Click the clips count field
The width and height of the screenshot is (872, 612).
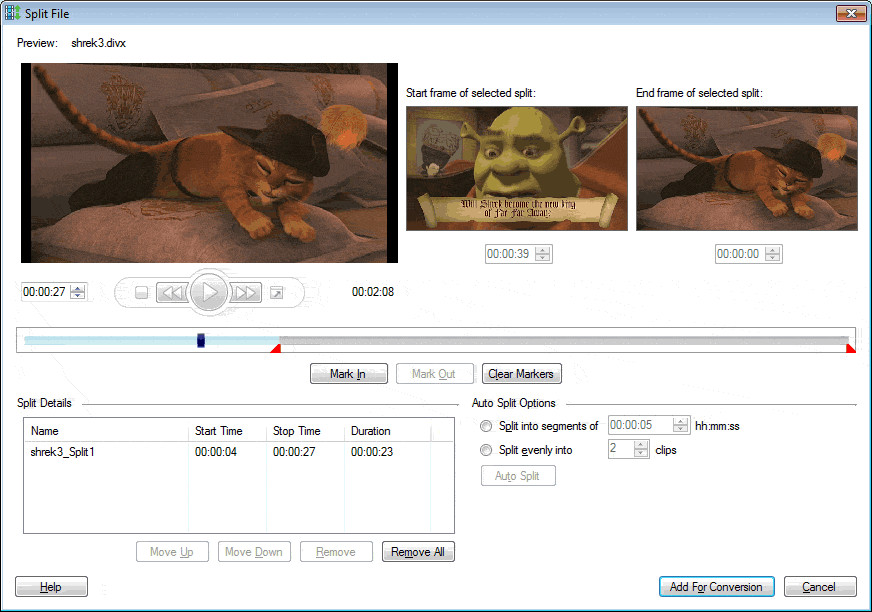pos(621,449)
